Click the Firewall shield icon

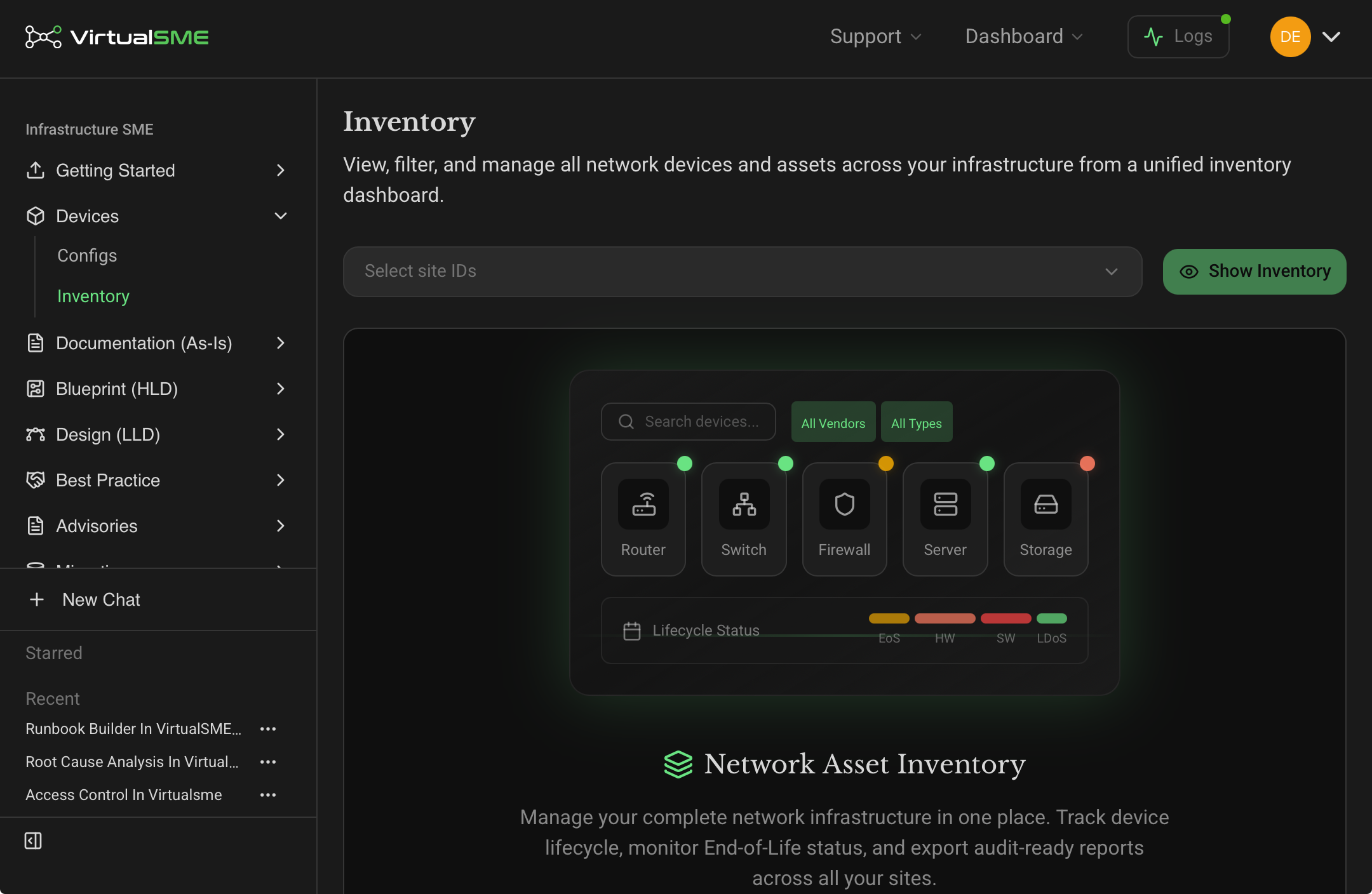pos(844,504)
